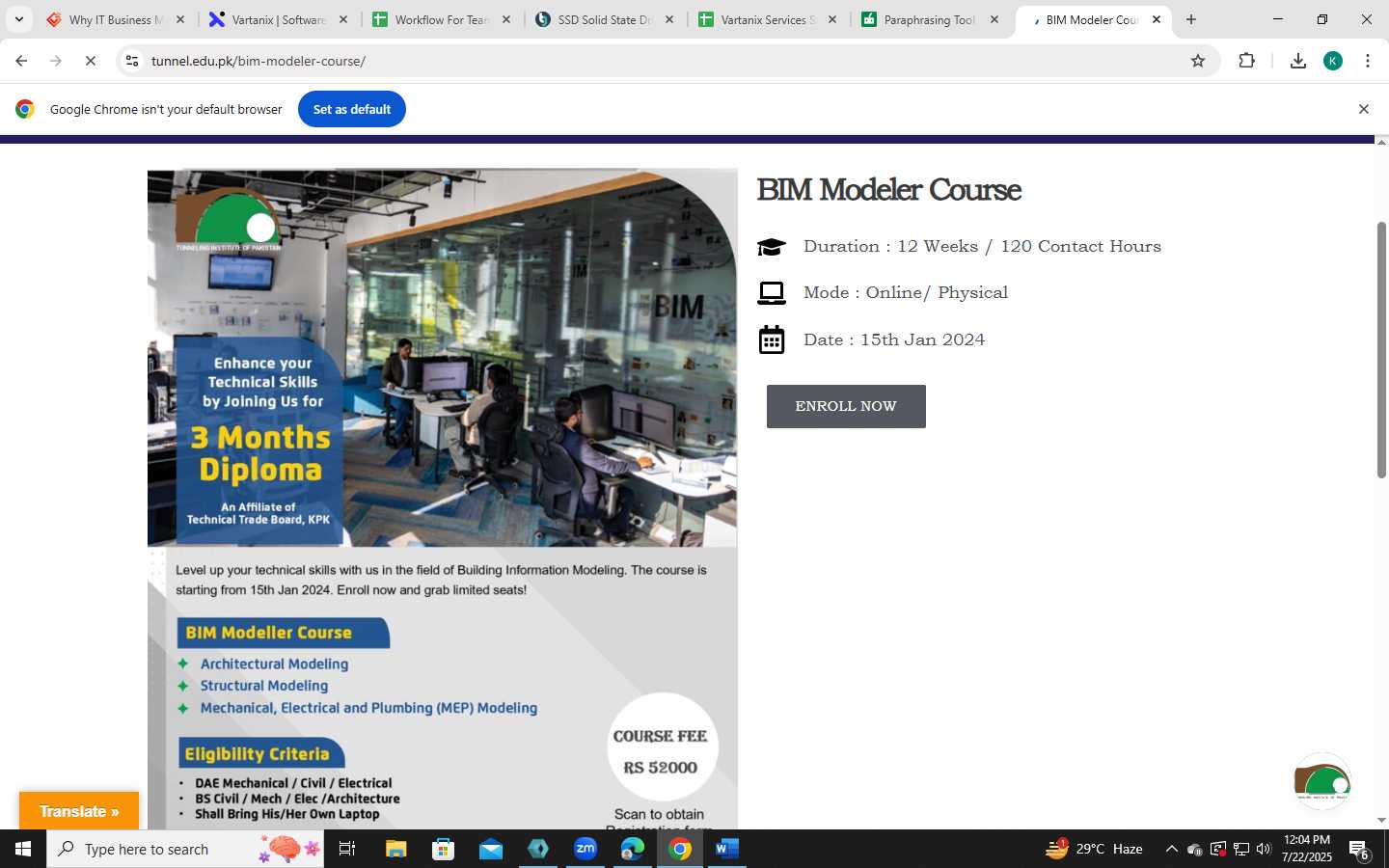This screenshot has width=1389, height=868.
Task: Click the floating institute logo button
Action: click(1321, 782)
